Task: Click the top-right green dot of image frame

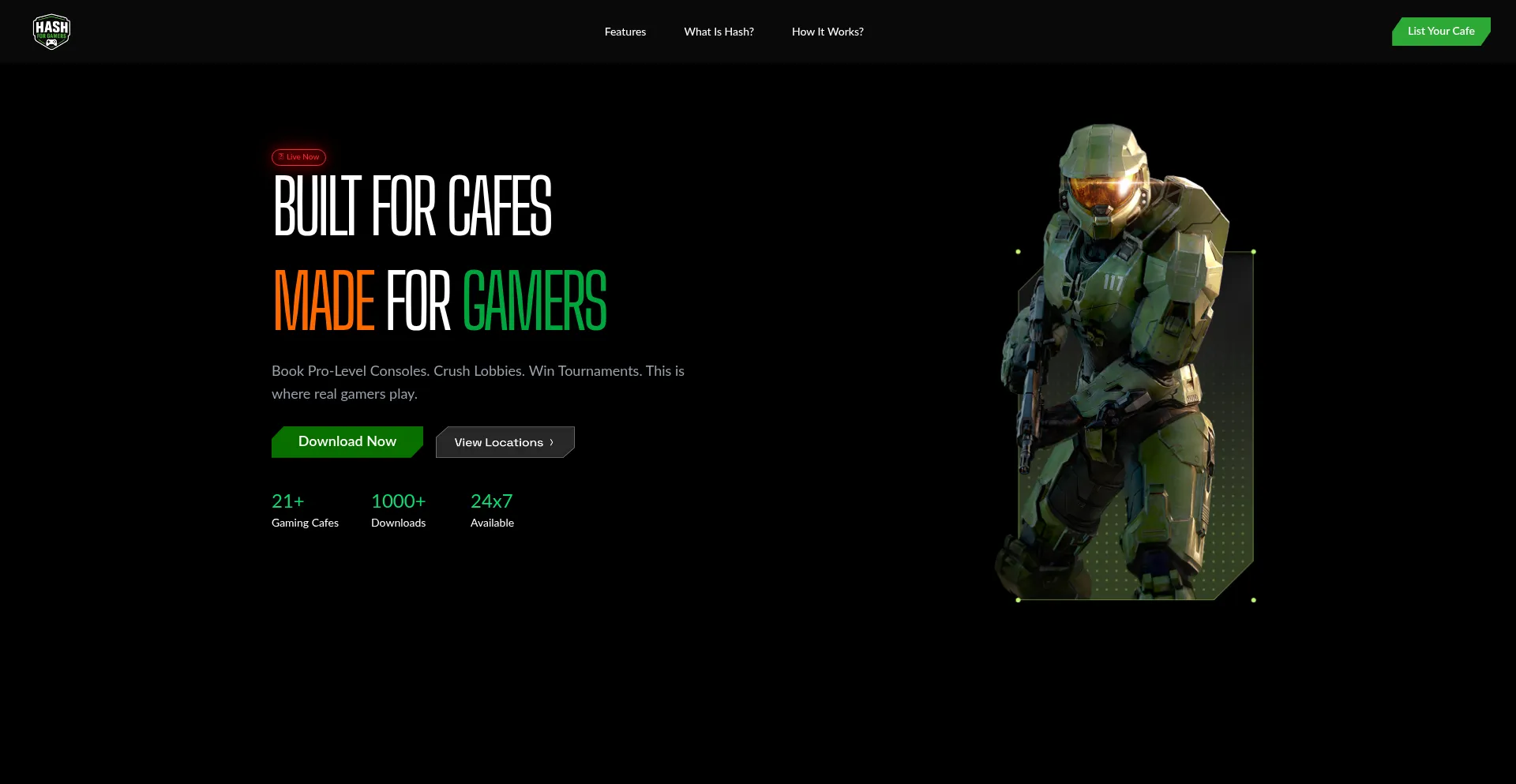Action: pos(1253,252)
